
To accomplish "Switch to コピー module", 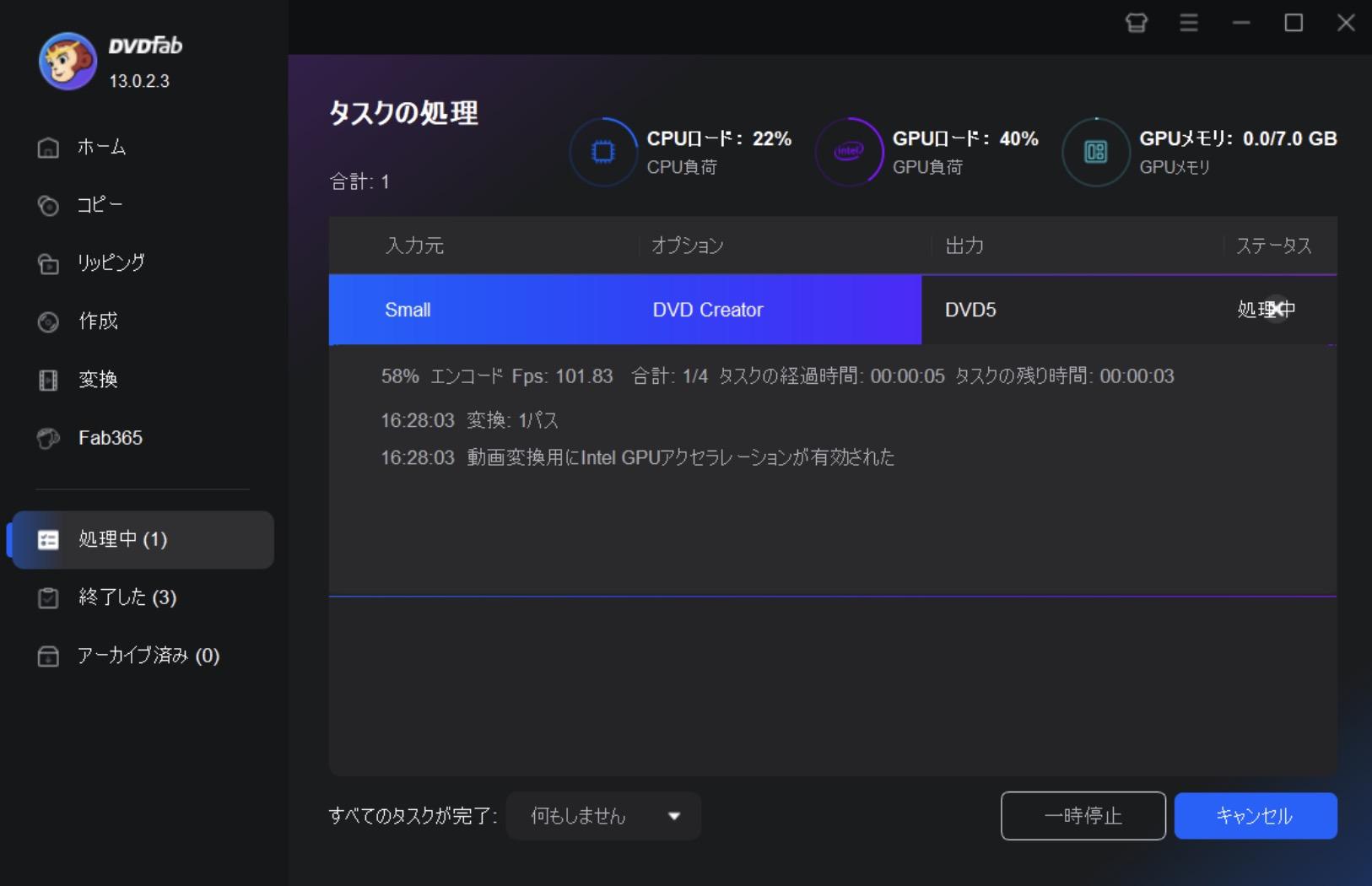I will tap(100, 205).
